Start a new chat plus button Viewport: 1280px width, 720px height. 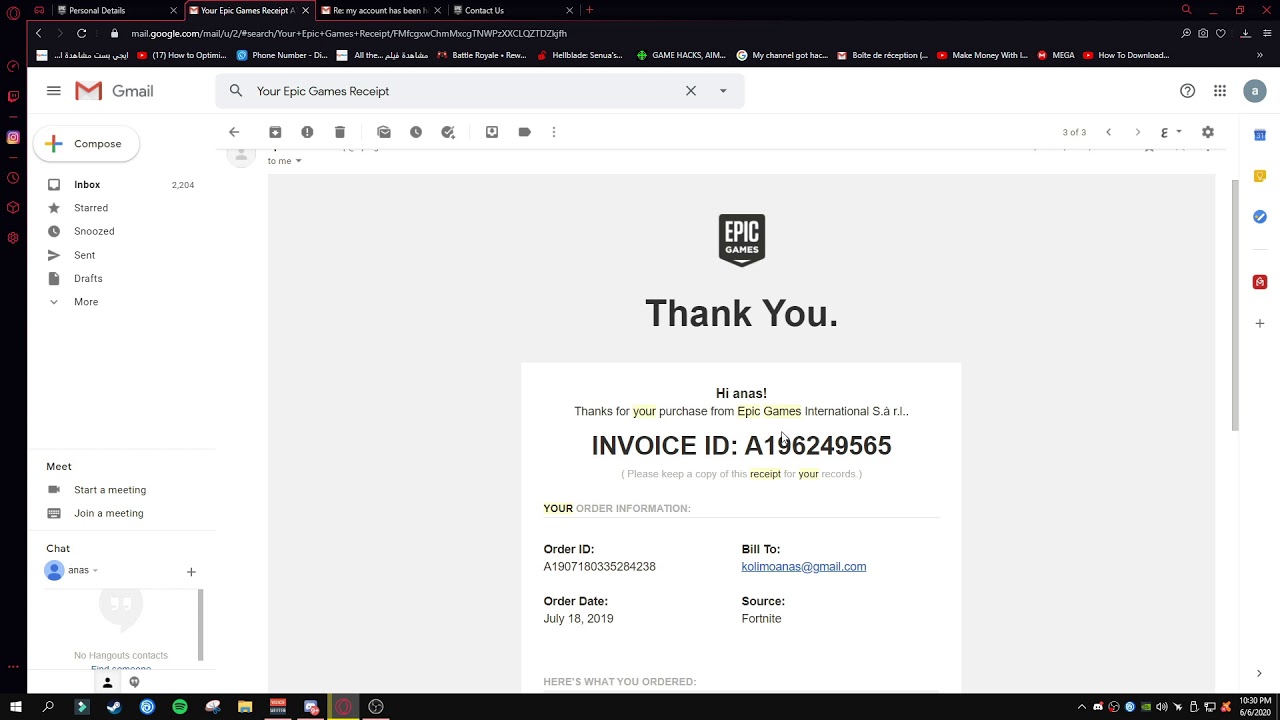pos(191,572)
